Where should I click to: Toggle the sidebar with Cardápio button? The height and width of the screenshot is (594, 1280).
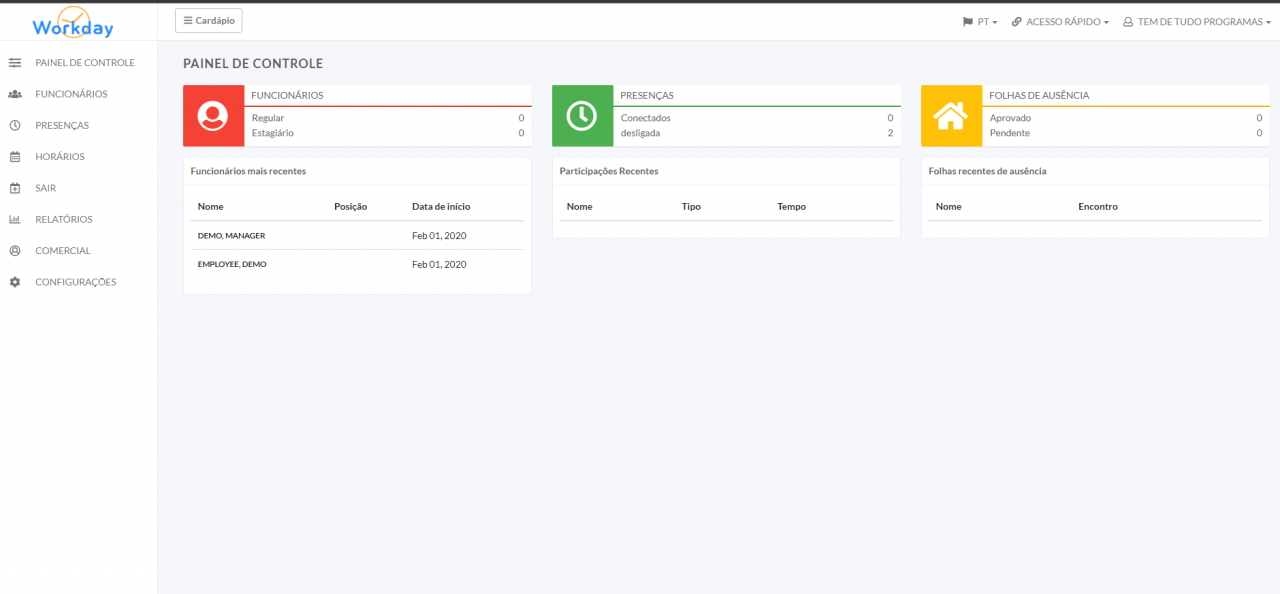coord(208,21)
